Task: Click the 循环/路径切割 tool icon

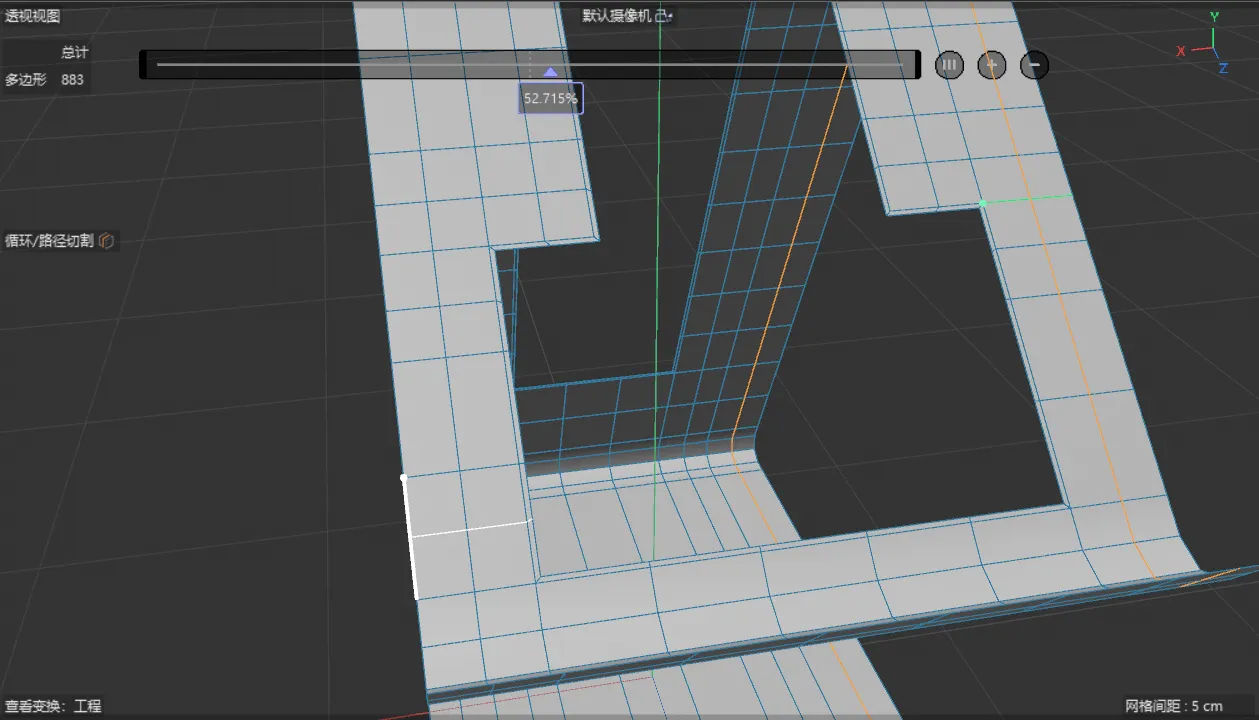Action: 107,240
